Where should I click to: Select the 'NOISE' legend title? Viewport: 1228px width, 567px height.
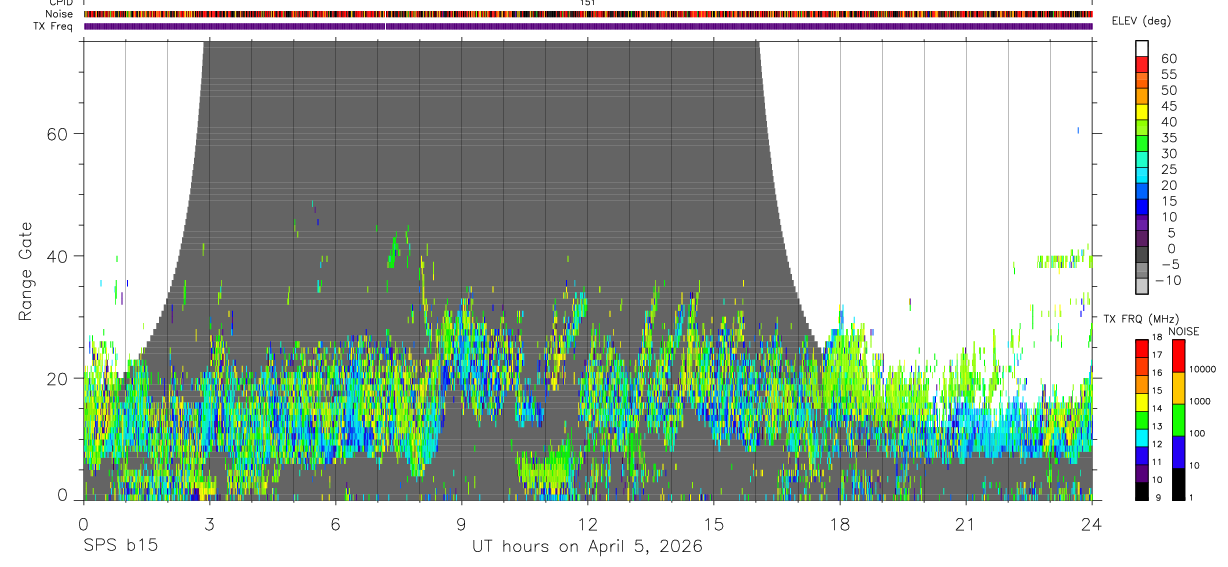coord(1183,332)
